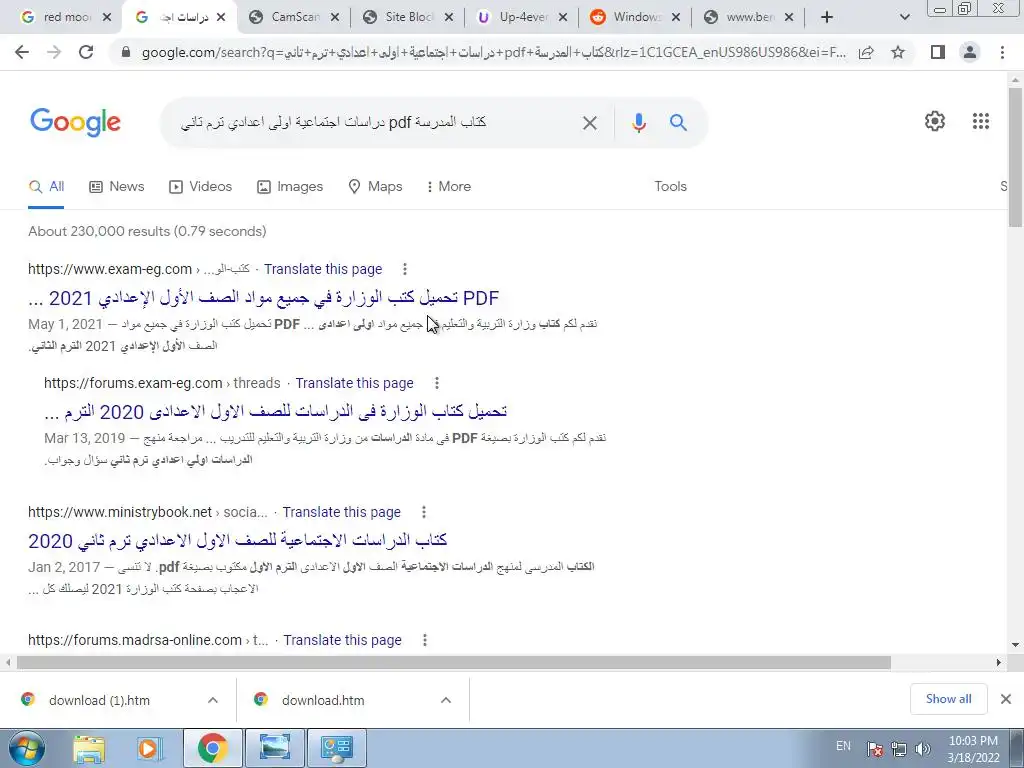
Task: Open options menu for forums.exam-eg.com result
Action: click(437, 383)
